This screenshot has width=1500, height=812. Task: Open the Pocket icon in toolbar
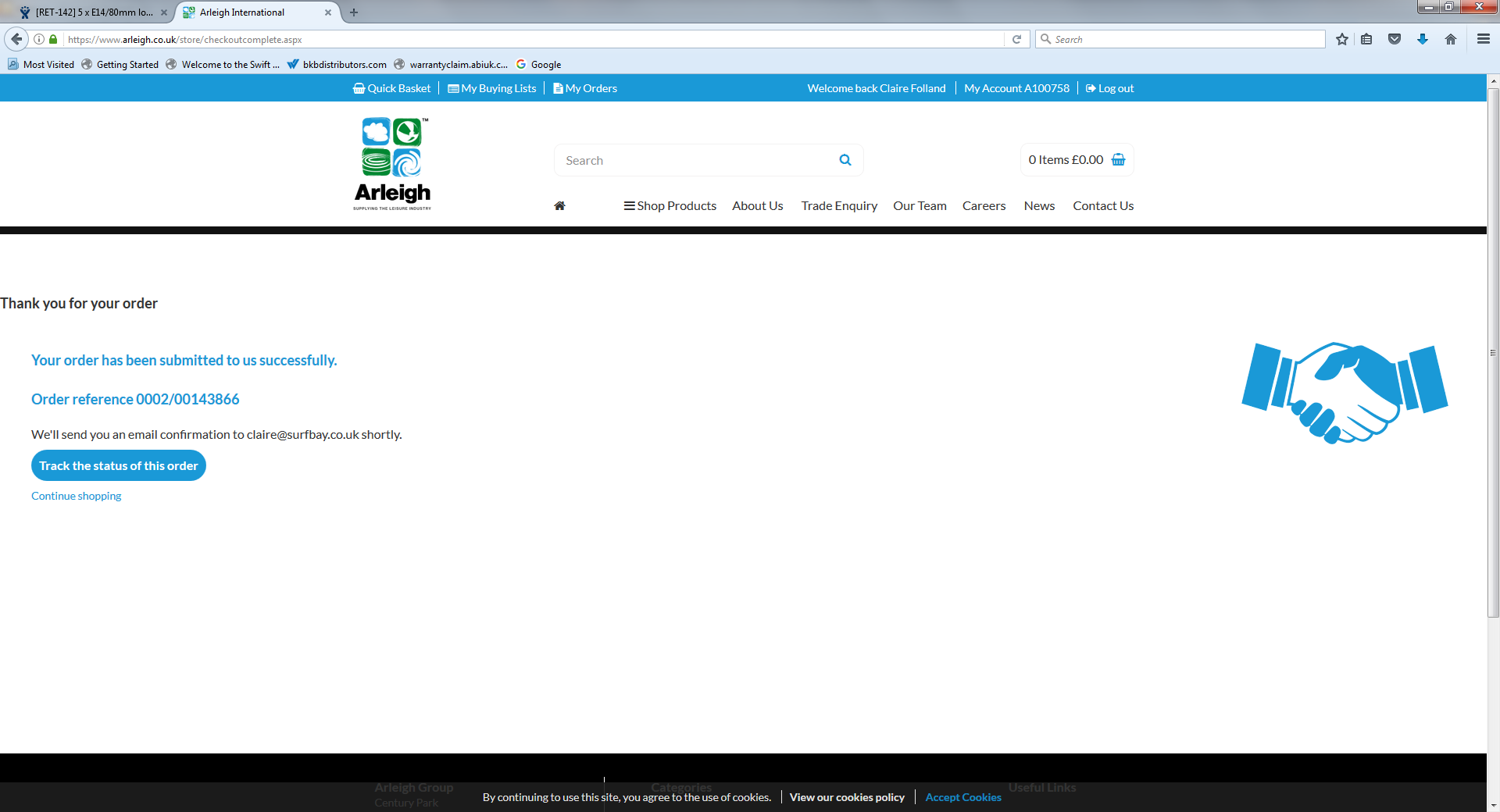tap(1394, 39)
